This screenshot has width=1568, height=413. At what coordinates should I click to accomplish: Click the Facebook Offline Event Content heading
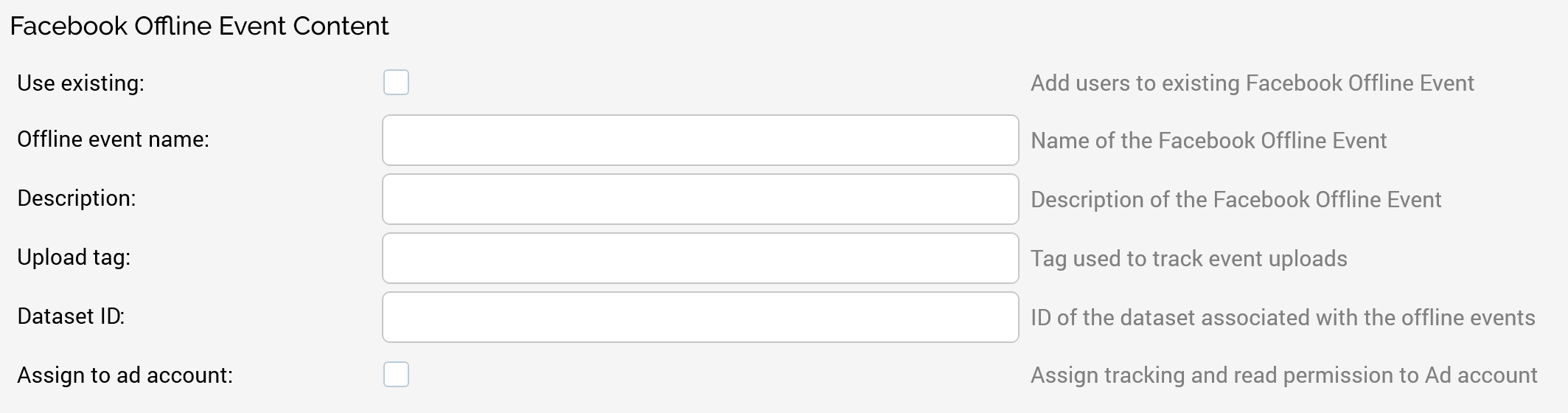[x=199, y=27]
